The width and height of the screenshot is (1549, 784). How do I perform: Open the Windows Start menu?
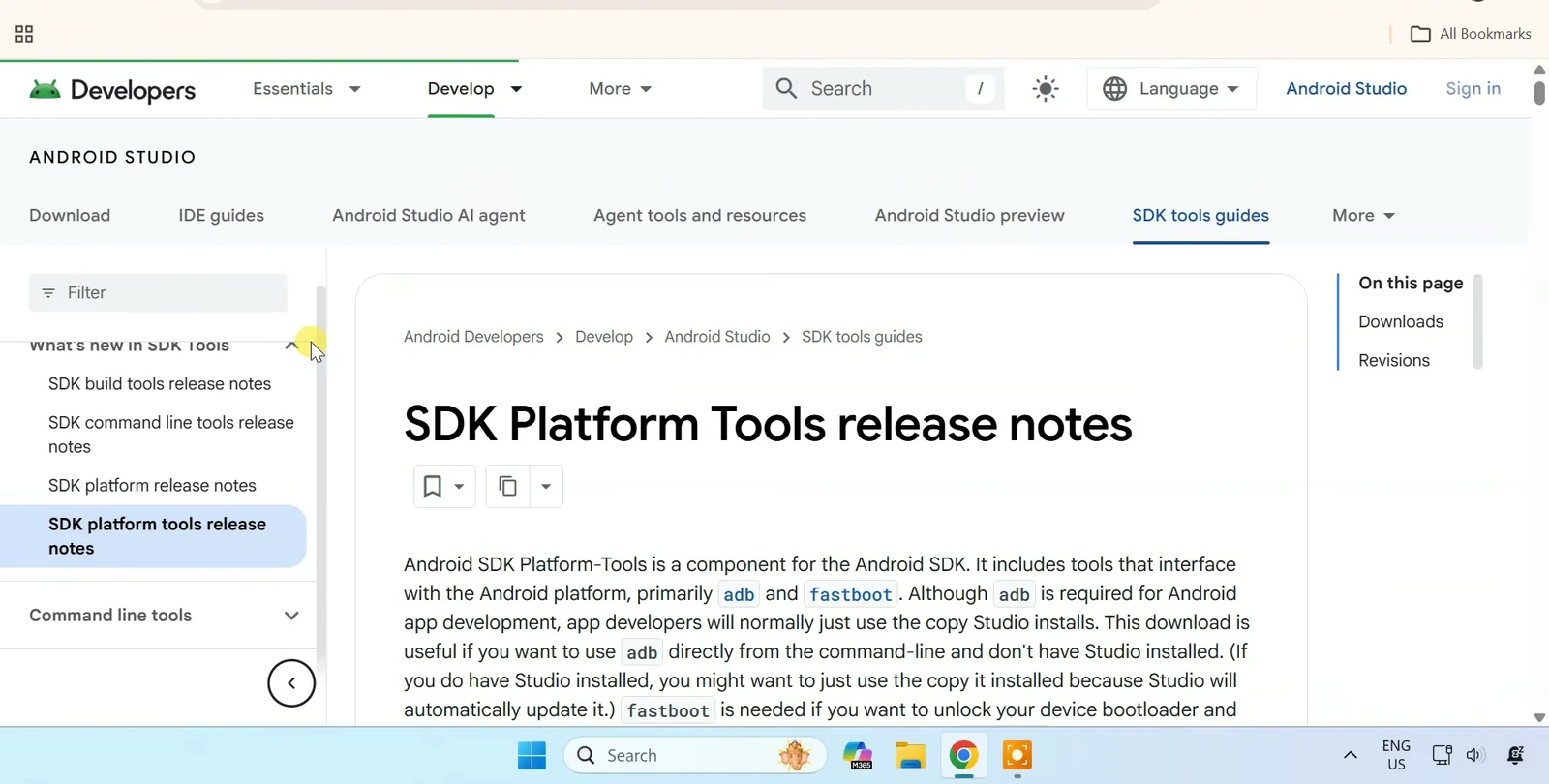tap(532, 756)
